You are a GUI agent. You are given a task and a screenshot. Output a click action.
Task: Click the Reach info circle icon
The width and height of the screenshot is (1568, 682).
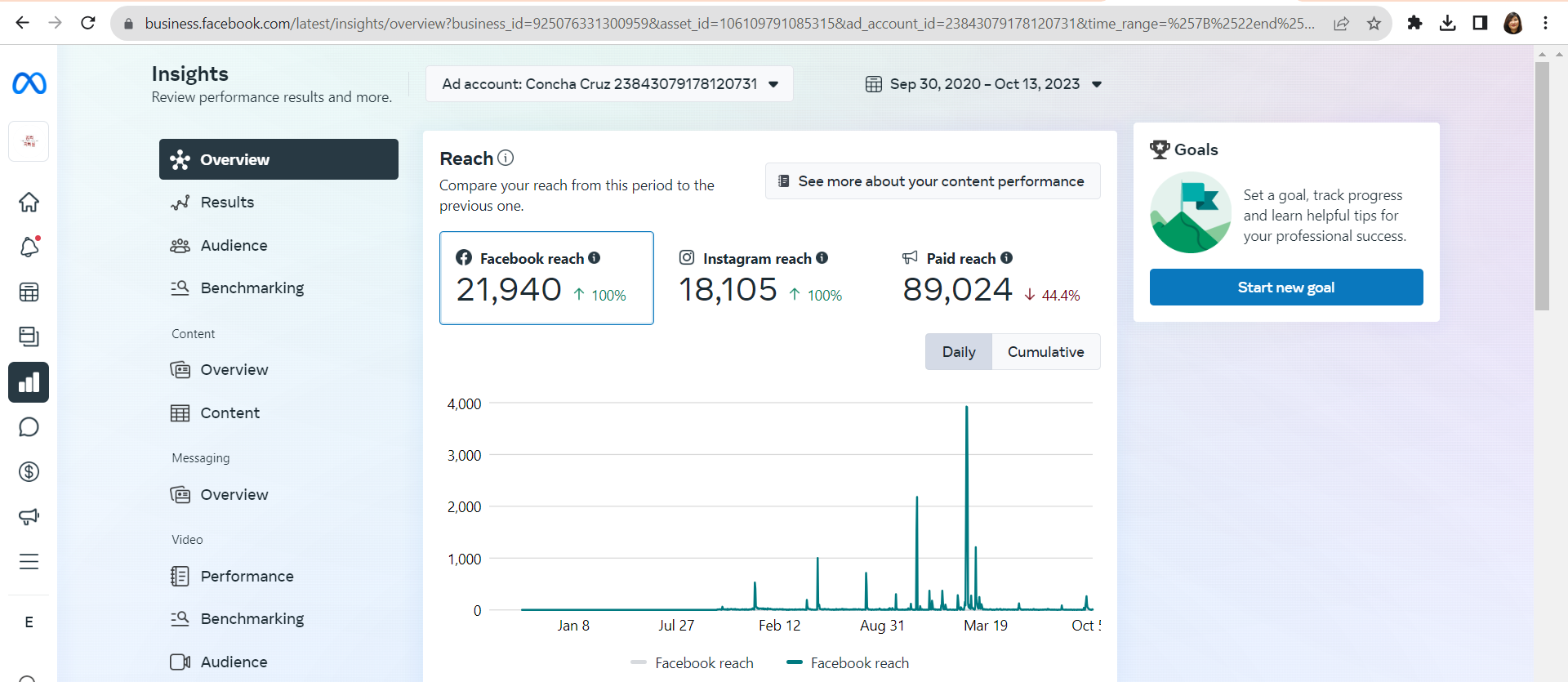tap(506, 158)
